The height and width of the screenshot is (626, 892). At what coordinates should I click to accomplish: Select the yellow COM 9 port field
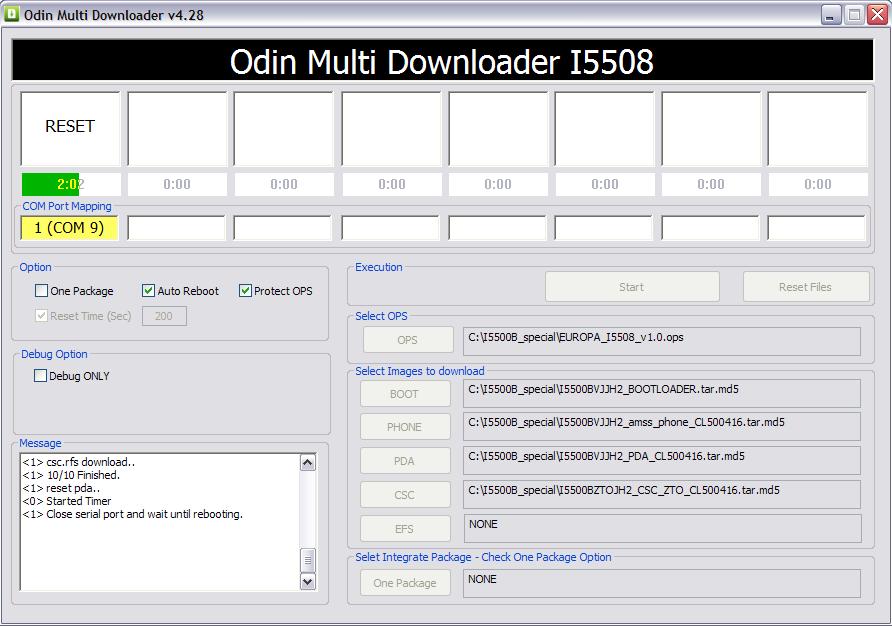pos(69,228)
